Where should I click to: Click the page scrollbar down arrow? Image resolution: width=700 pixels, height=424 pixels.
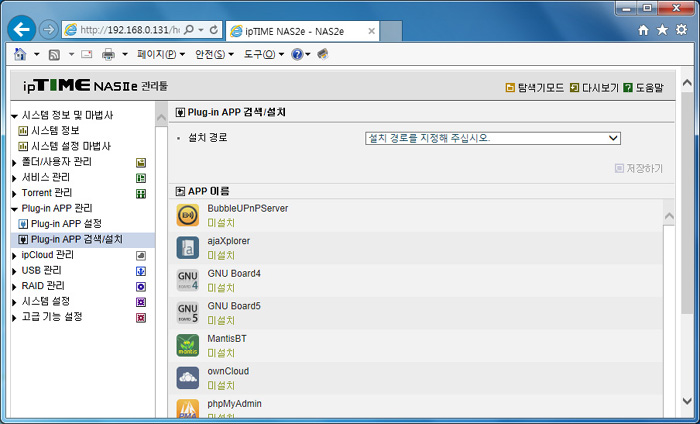688,401
